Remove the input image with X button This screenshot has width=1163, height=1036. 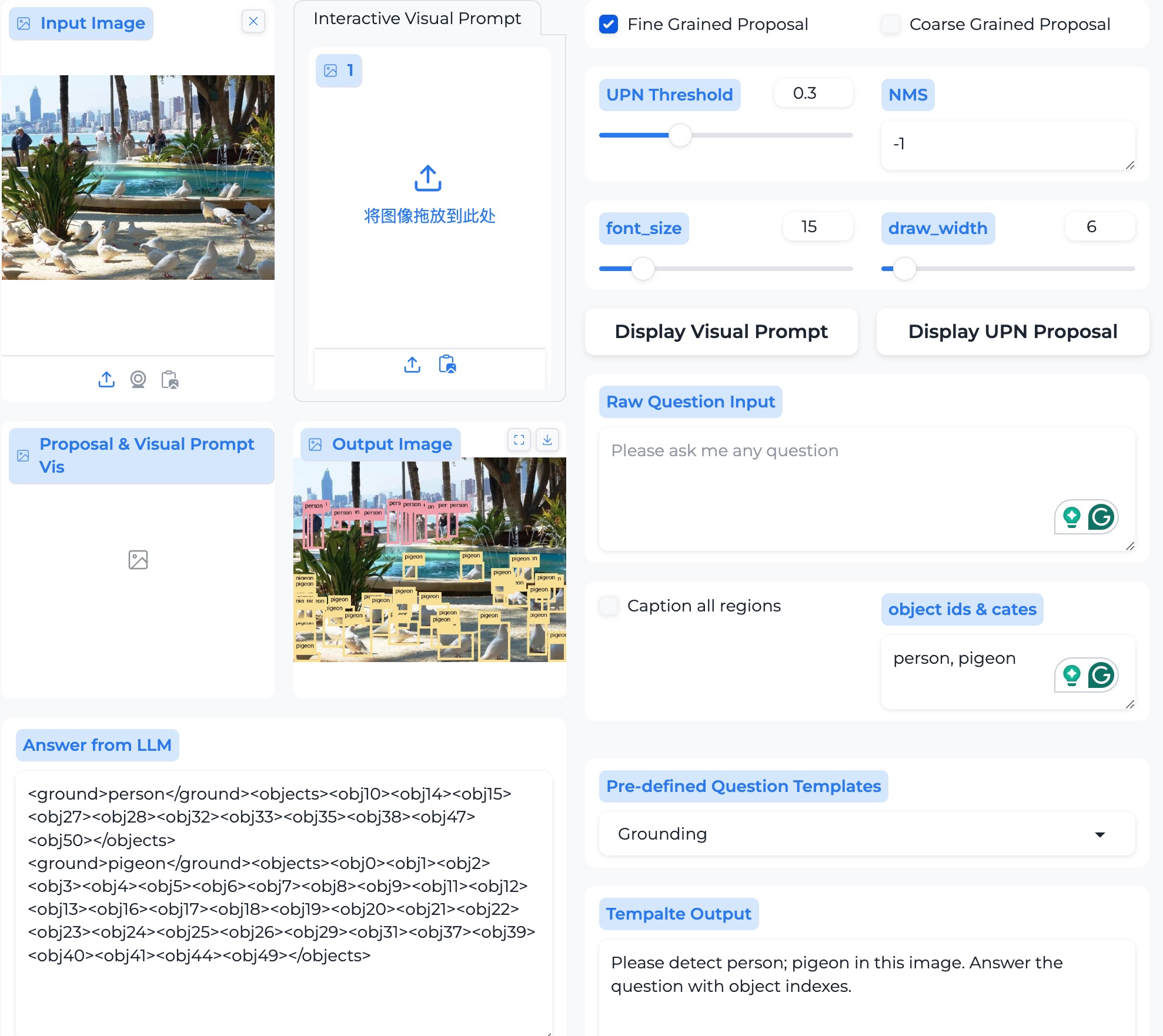(253, 22)
